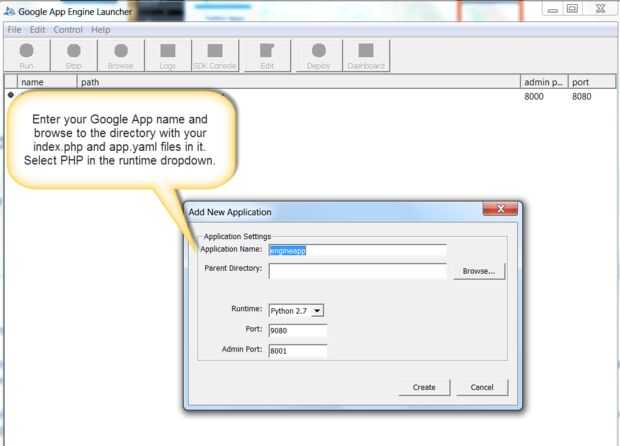The image size is (620, 446).
Task: Open the Logs toolbar icon
Action: pos(168,55)
